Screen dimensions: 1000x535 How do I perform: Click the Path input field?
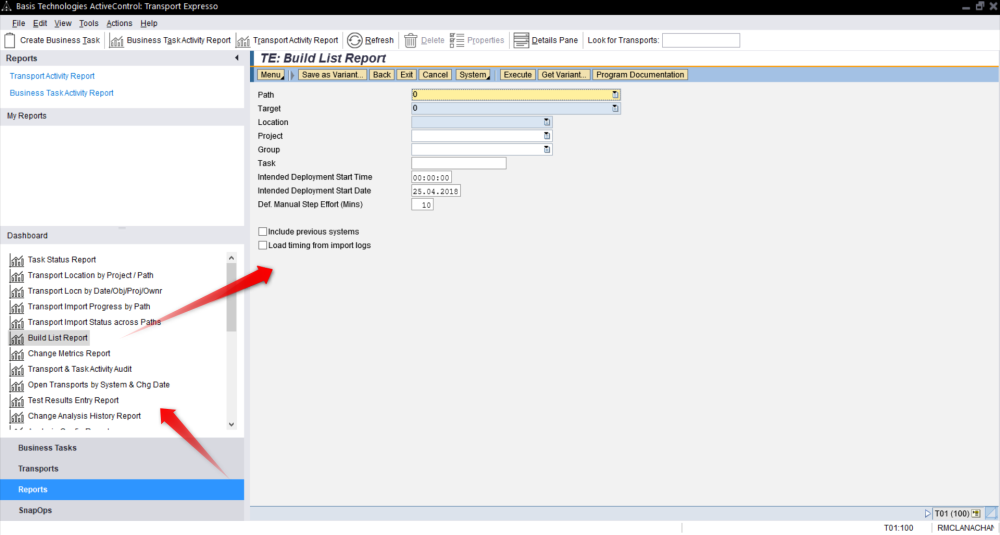(x=516, y=94)
